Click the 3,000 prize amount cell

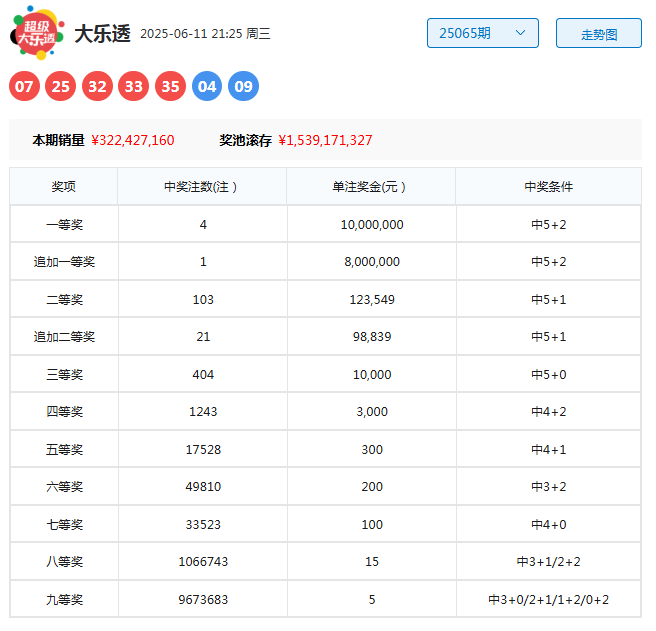pos(372,411)
